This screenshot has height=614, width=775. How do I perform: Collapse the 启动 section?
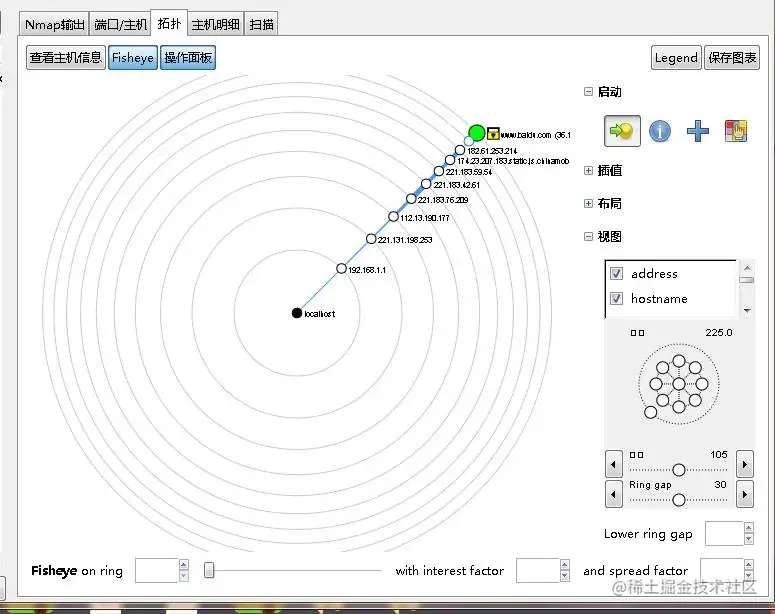pos(588,91)
